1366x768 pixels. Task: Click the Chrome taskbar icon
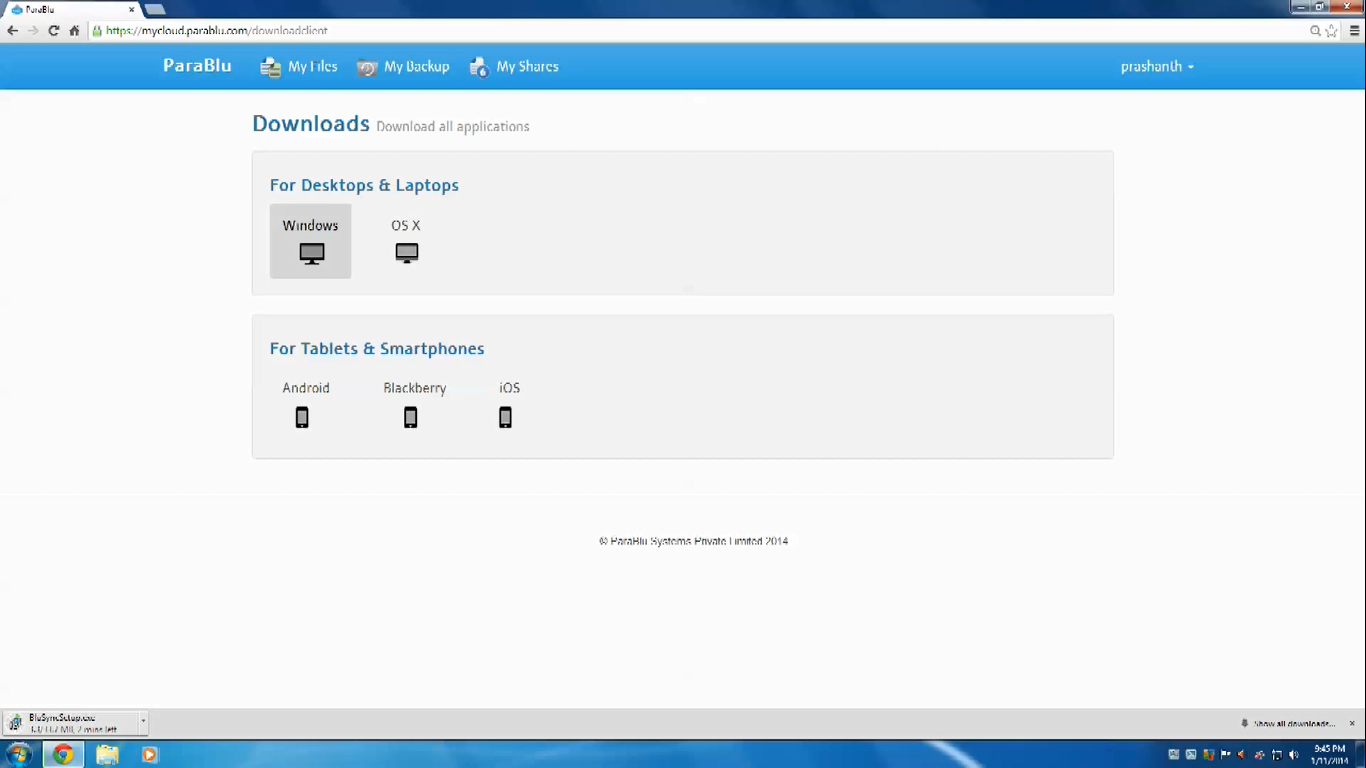click(63, 754)
